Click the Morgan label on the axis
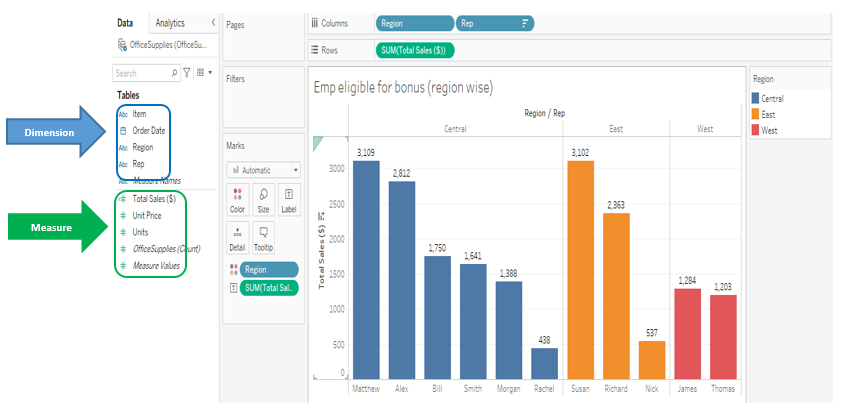The image size is (851, 420). point(509,389)
